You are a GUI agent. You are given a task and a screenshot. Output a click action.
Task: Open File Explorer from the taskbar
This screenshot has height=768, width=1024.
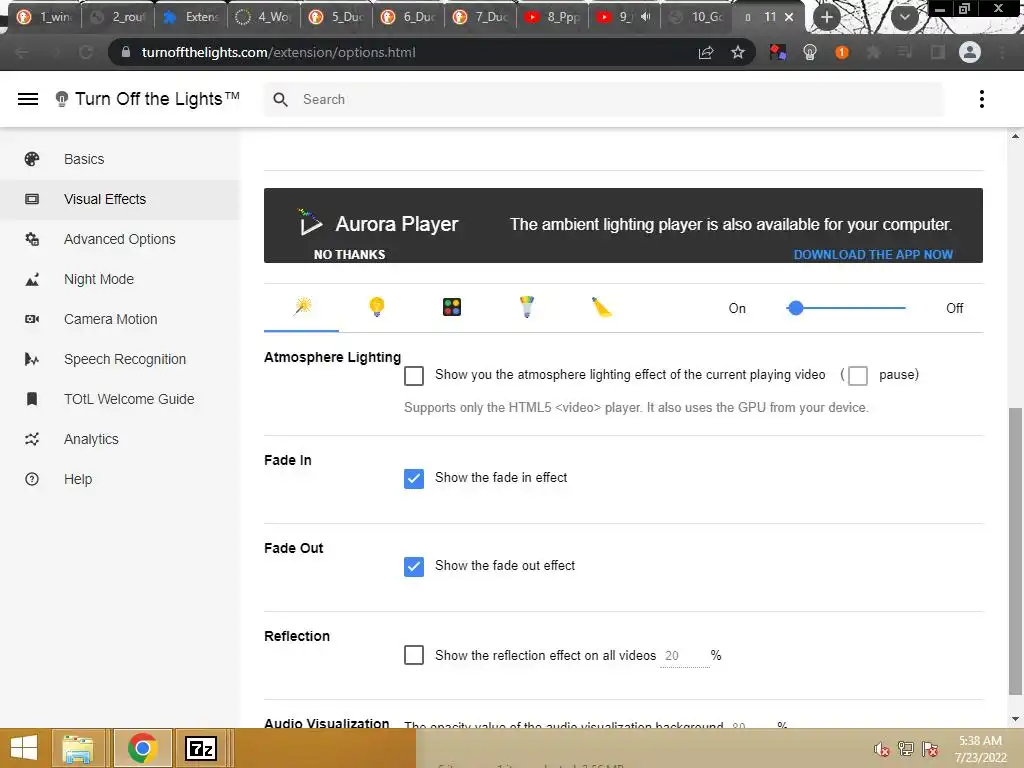point(77,748)
